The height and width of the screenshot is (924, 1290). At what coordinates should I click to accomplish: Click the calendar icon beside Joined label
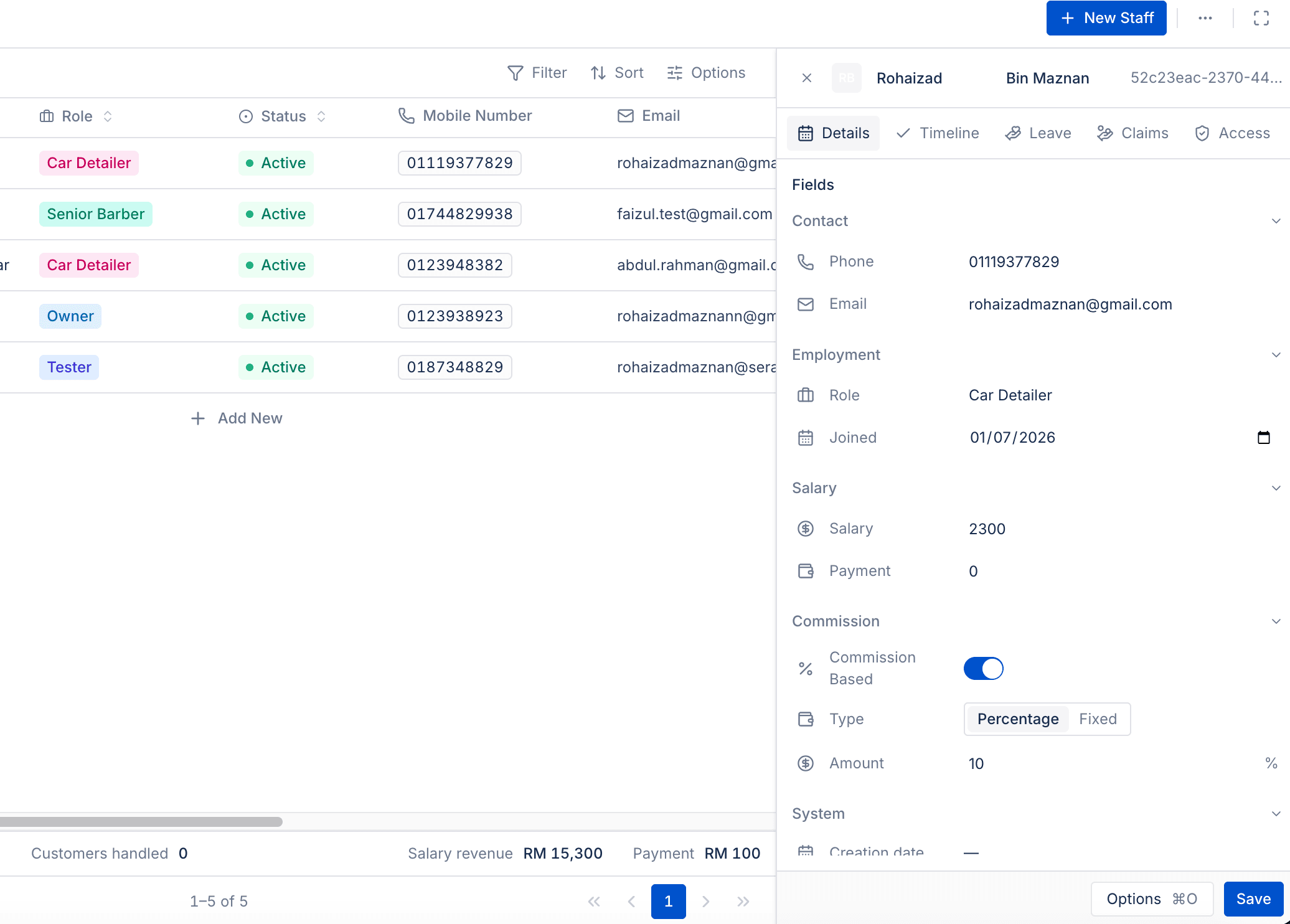[806, 438]
